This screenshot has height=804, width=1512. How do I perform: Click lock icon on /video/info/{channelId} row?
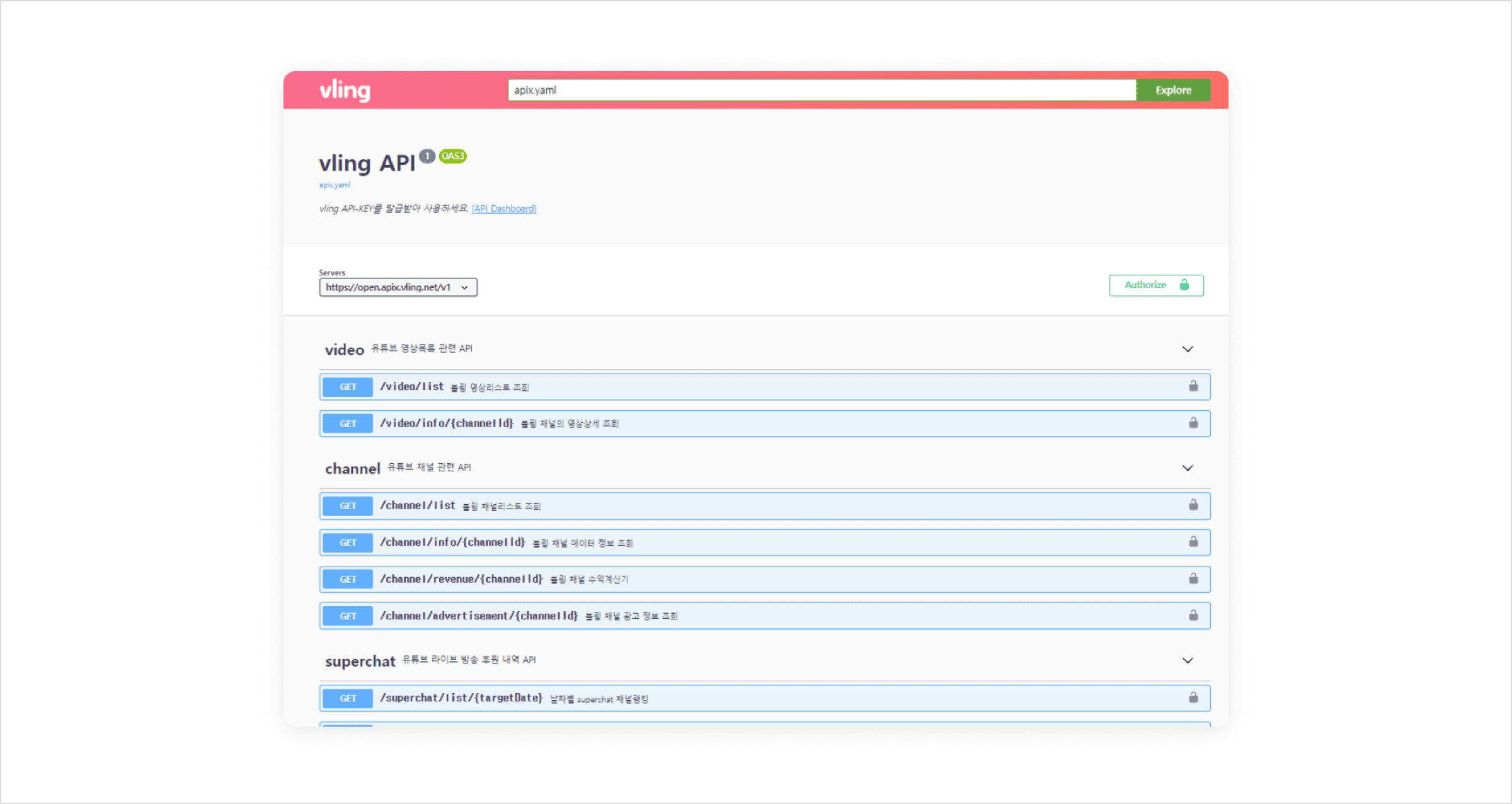click(x=1193, y=423)
